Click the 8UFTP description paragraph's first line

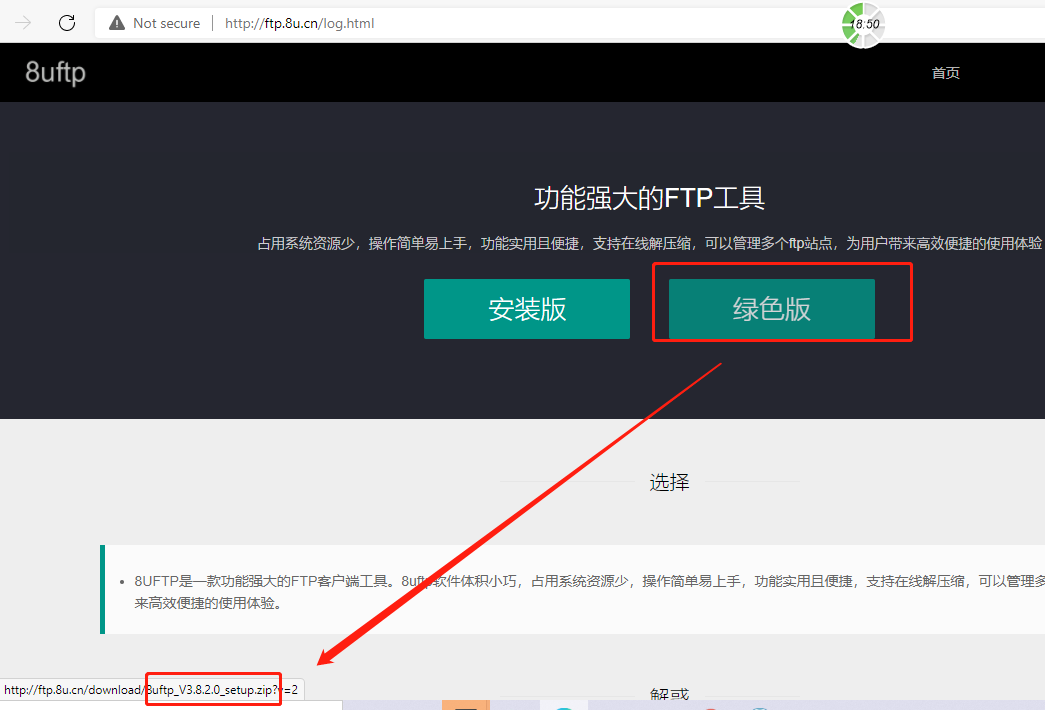[580, 581]
